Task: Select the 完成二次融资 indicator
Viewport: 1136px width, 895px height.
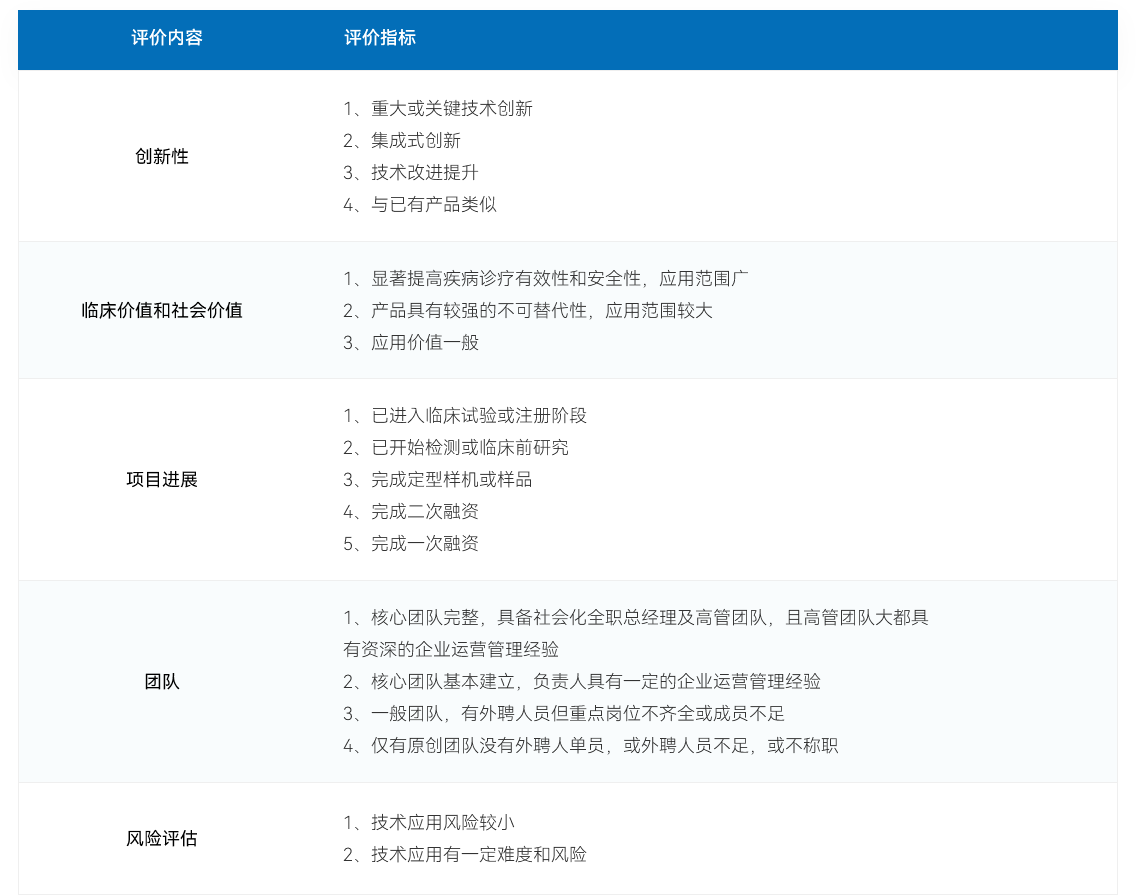Action: [x=411, y=511]
